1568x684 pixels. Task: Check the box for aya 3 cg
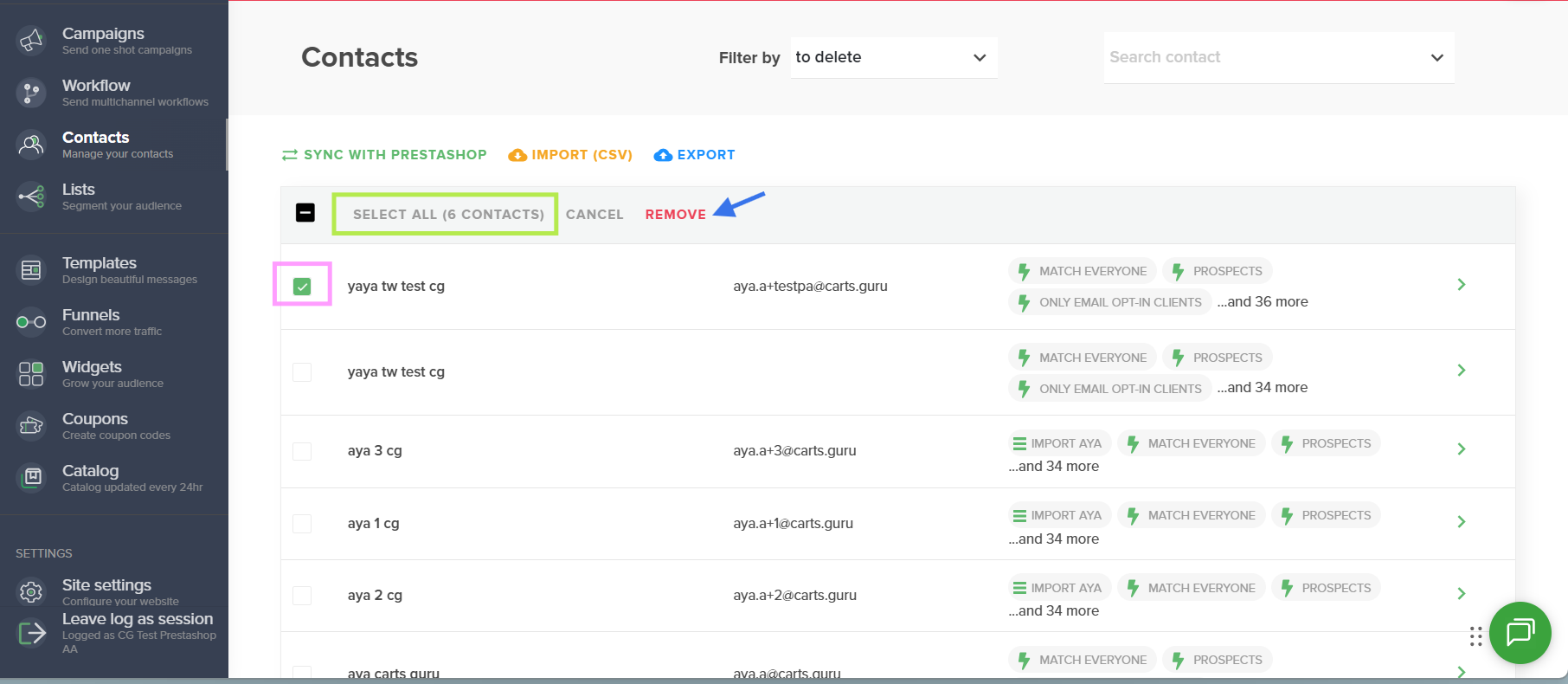(302, 451)
